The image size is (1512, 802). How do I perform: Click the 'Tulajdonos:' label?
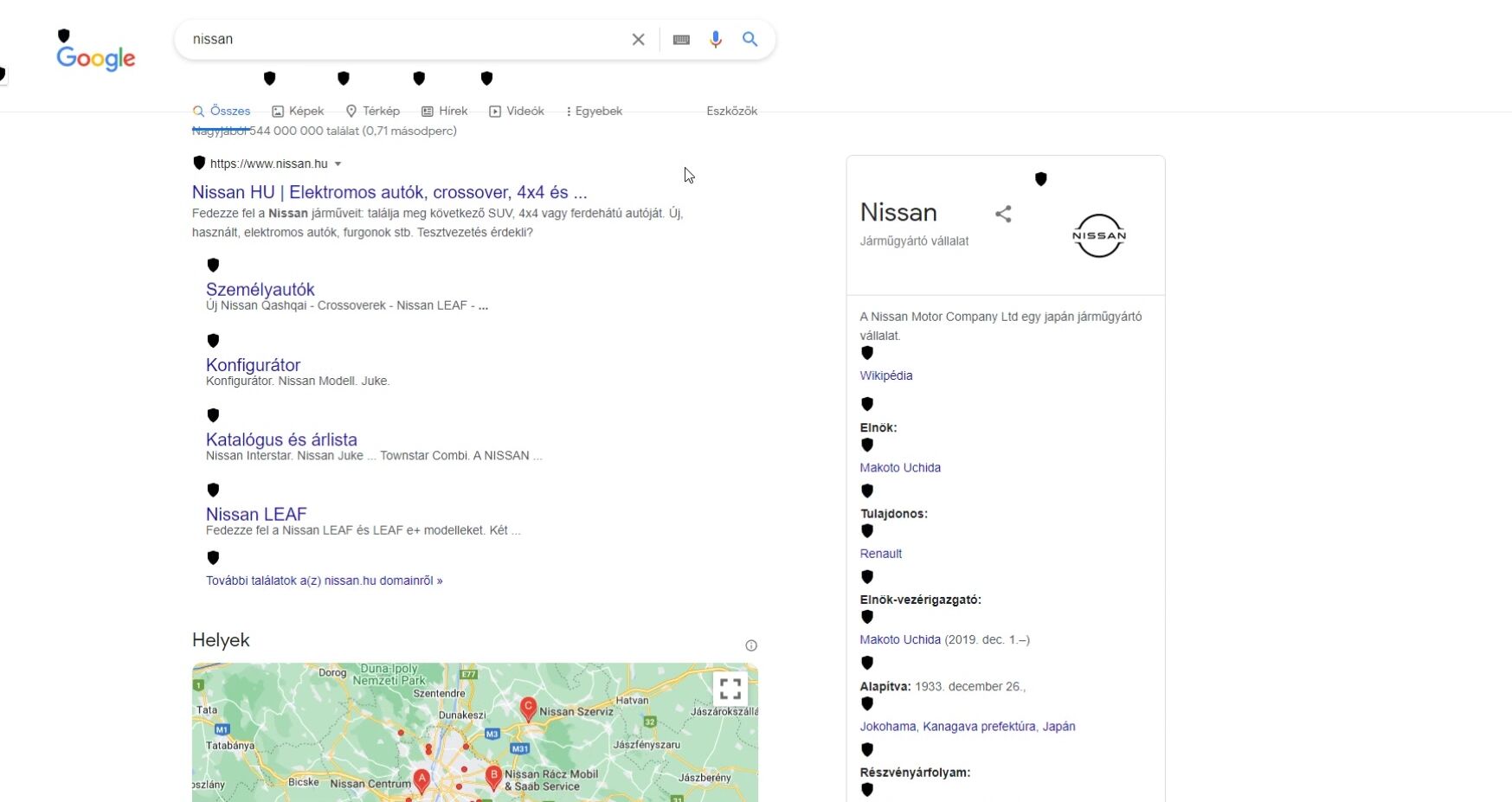894,514
